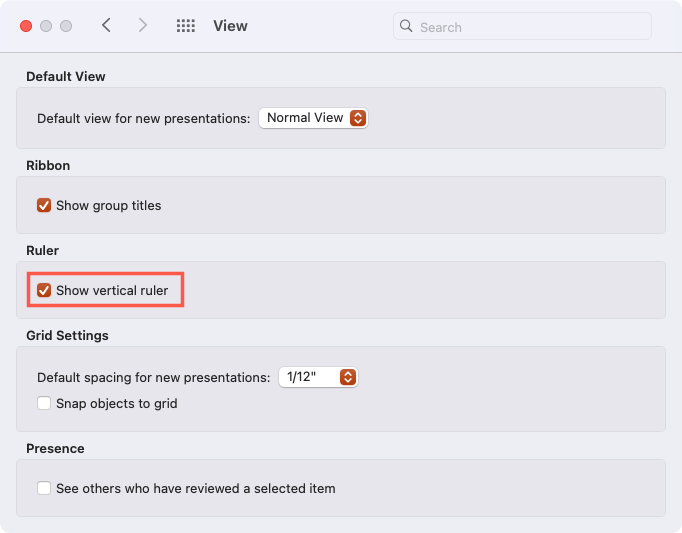Open the 1/12" default spacing dropdown

[x=318, y=377]
